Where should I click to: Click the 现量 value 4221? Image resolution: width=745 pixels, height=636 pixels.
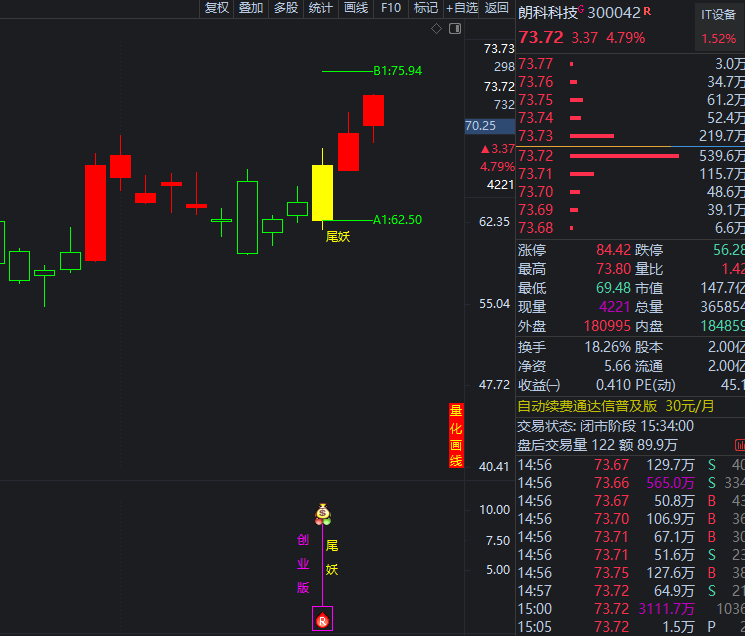pos(615,307)
